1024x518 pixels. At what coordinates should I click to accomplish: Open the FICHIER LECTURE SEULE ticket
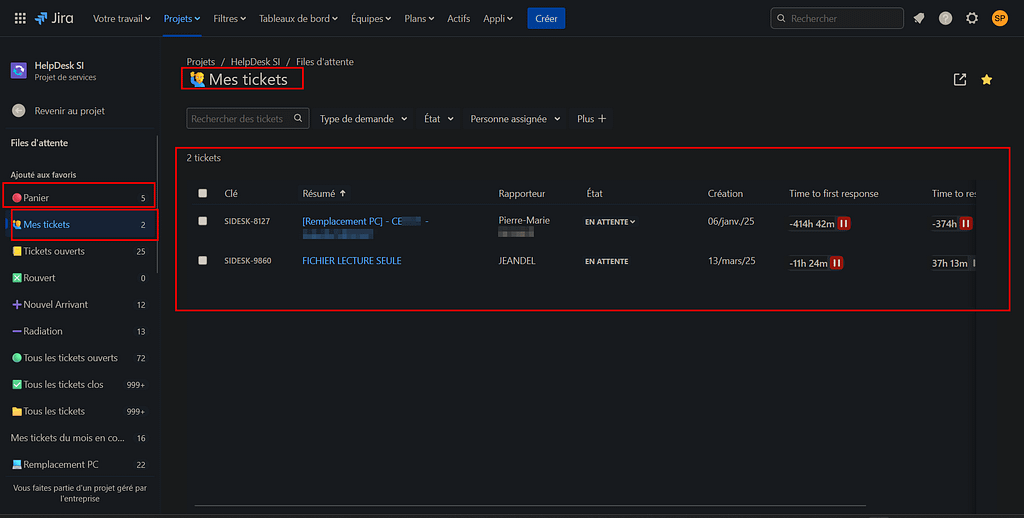[351, 261]
